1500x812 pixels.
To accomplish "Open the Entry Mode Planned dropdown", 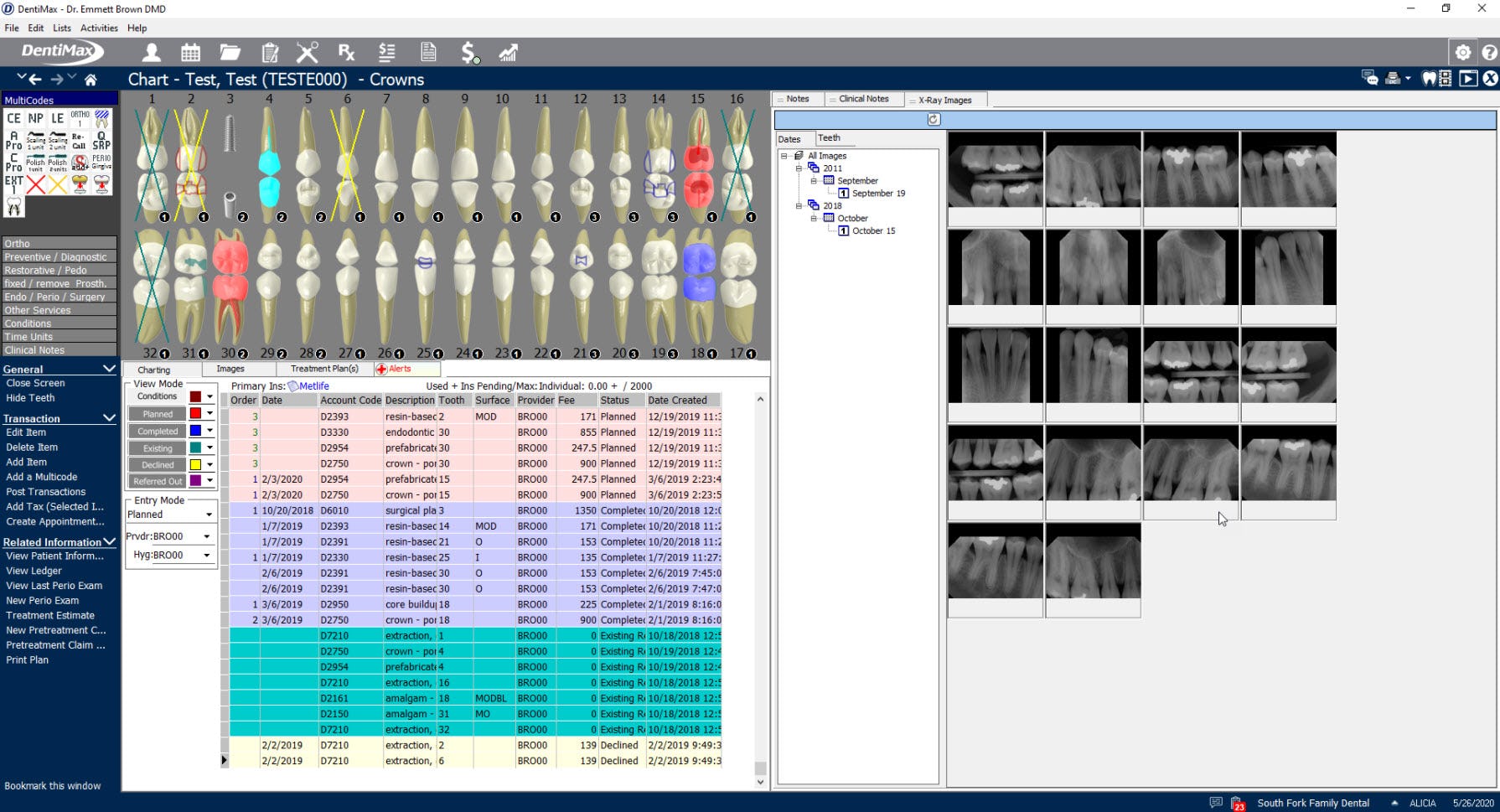I will click(x=206, y=513).
